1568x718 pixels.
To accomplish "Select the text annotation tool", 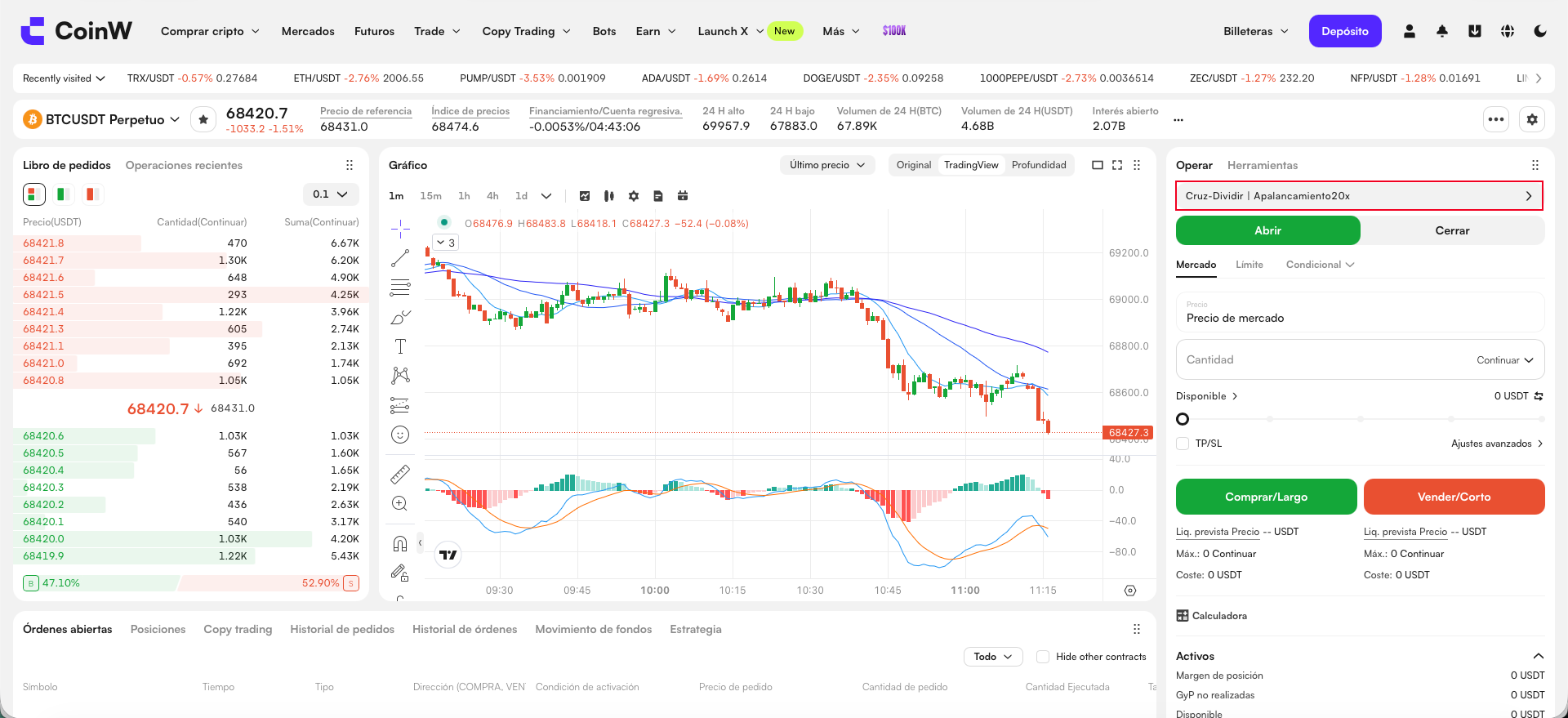I will point(400,346).
